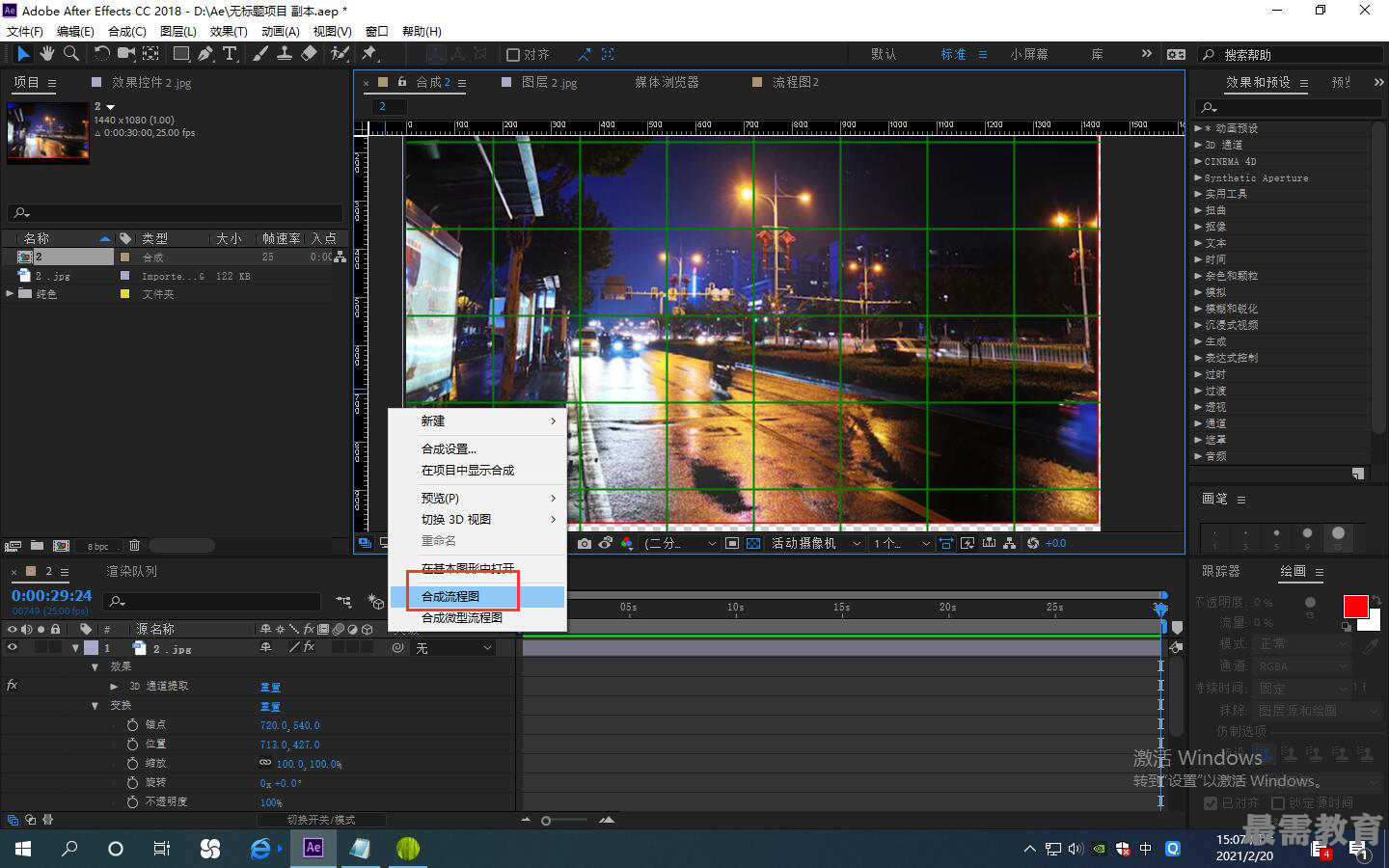Select the Selection arrow tool

click(23, 54)
